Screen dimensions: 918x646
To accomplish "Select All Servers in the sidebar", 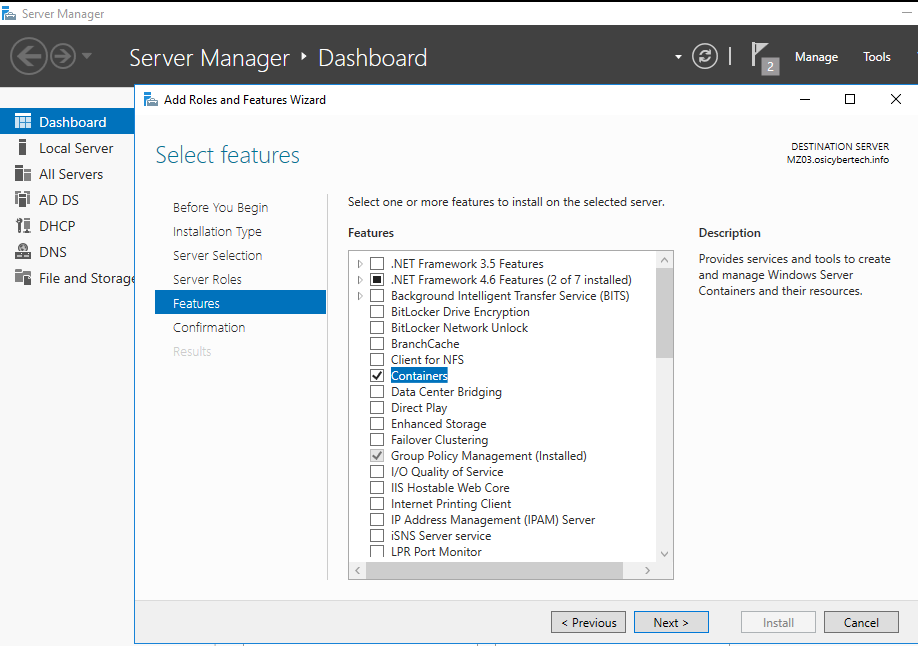I will [x=67, y=174].
